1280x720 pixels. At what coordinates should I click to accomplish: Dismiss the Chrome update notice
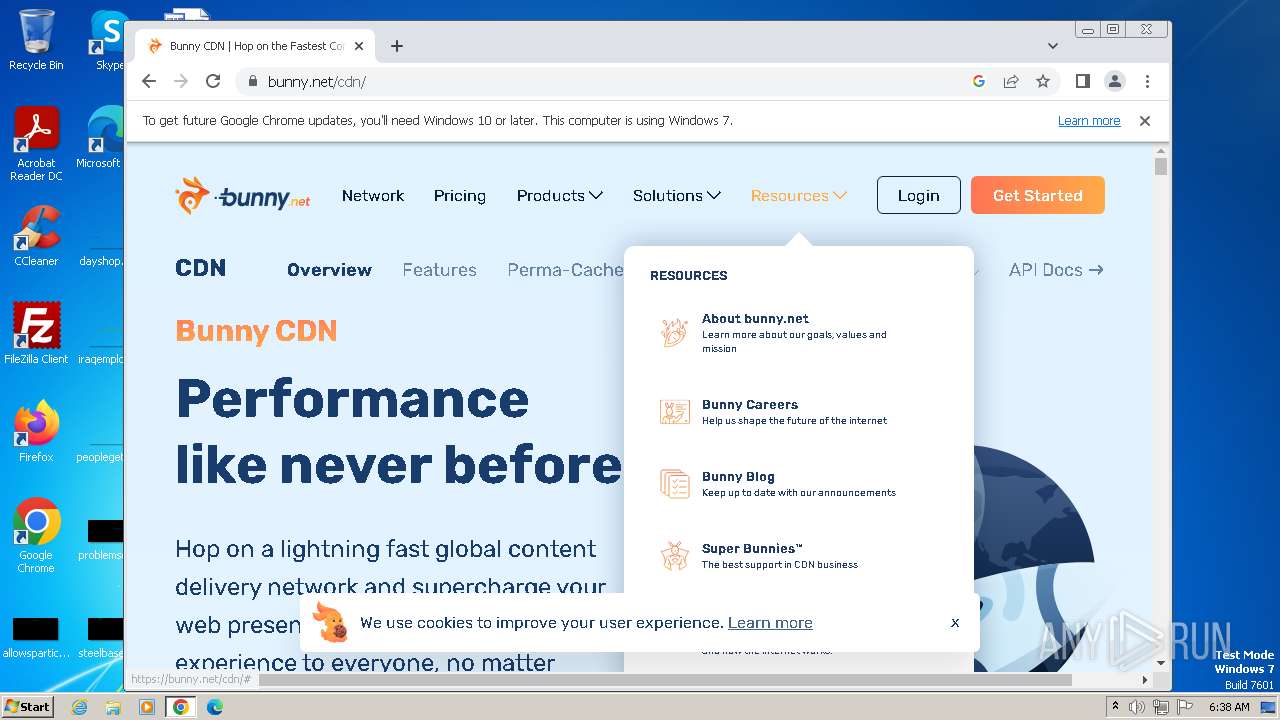tap(1145, 121)
